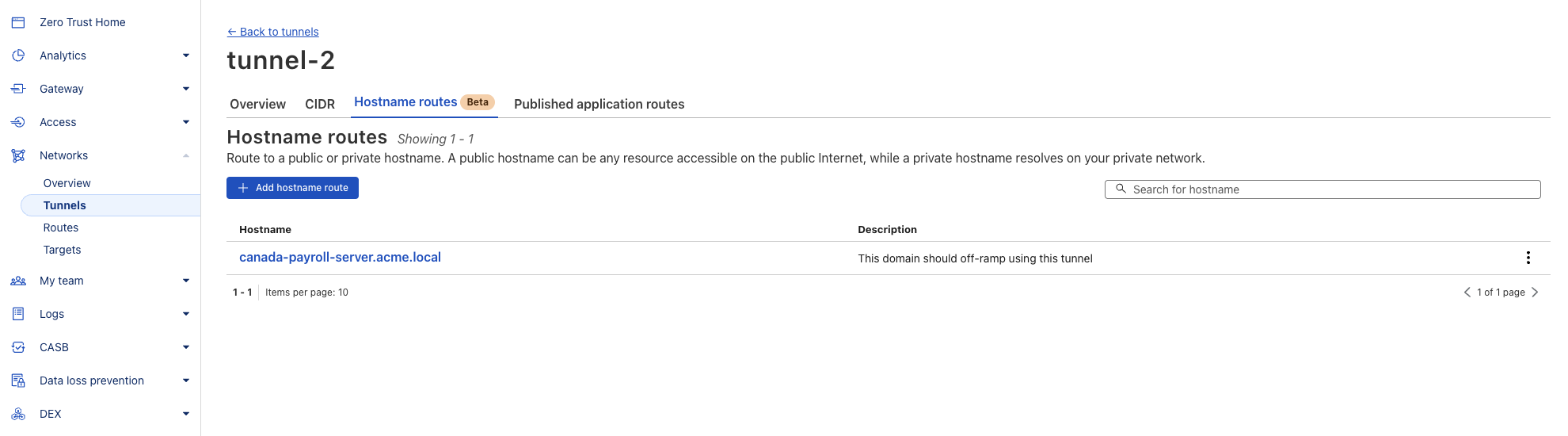Collapse the Networks section arrow
This screenshot has width=1568, height=436.
pos(186,155)
